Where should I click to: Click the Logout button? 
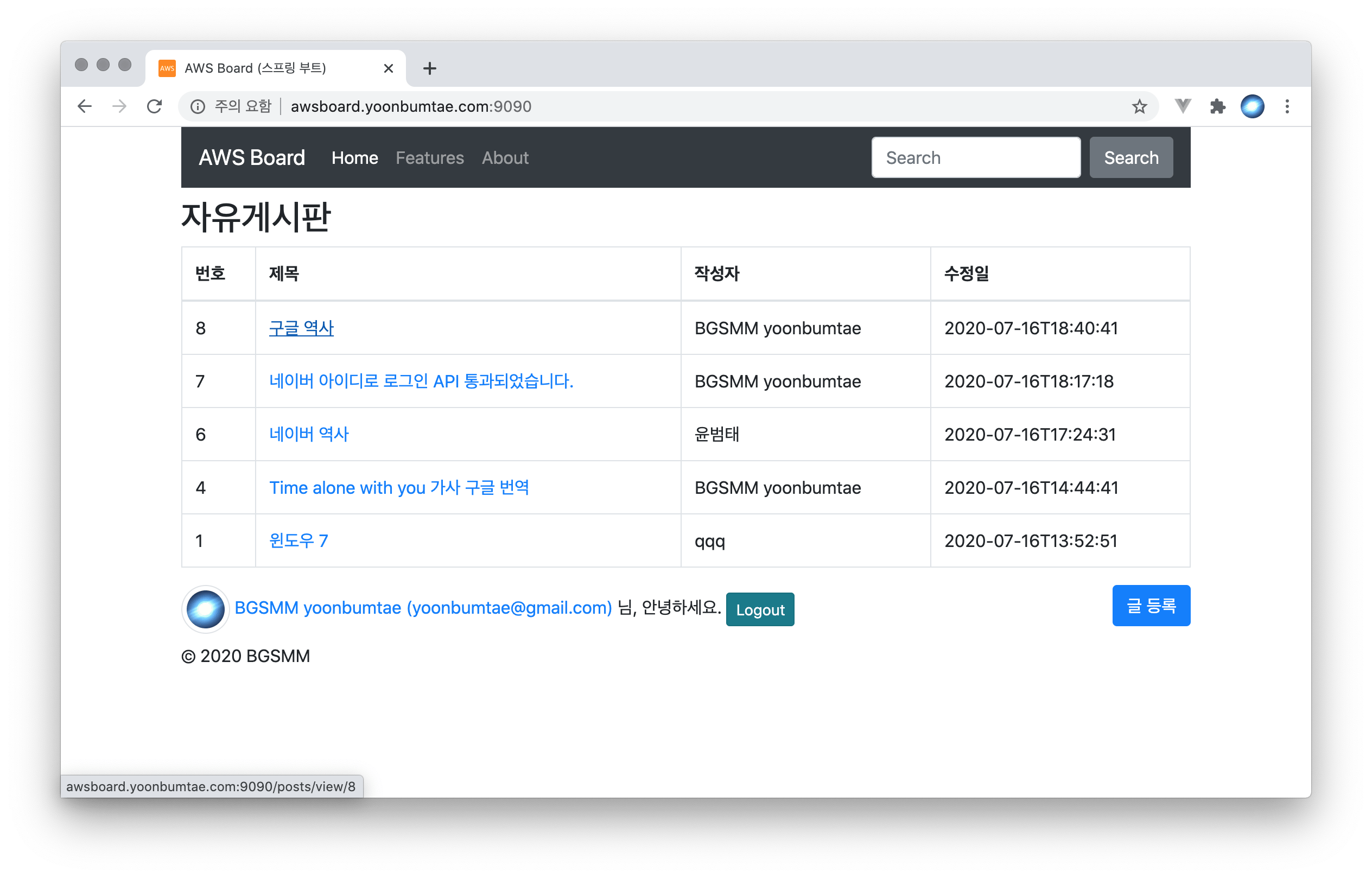coord(760,609)
